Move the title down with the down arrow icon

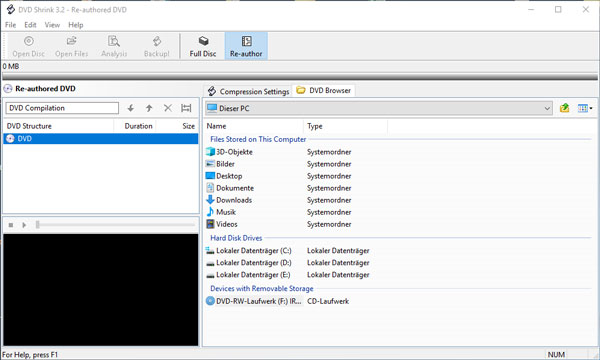(130, 108)
